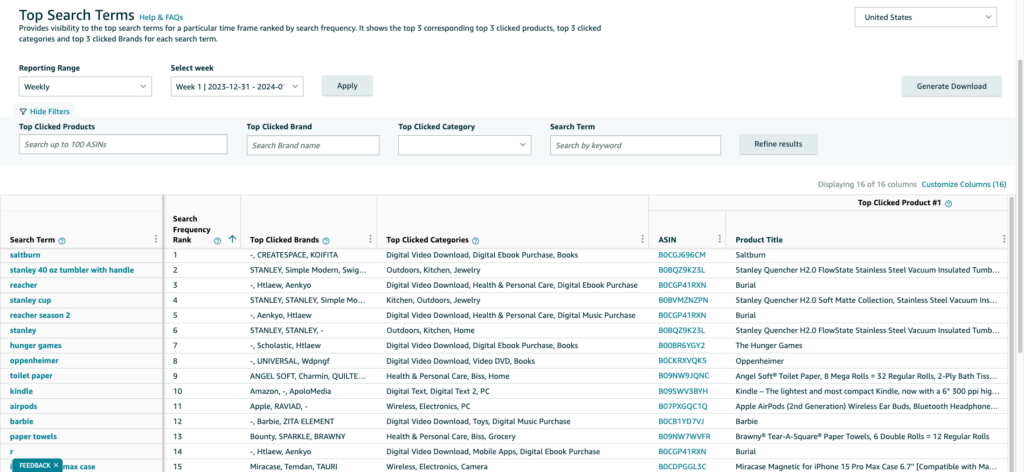1024x472 pixels.
Task: Close the Feedback tab
Action: click(56, 465)
